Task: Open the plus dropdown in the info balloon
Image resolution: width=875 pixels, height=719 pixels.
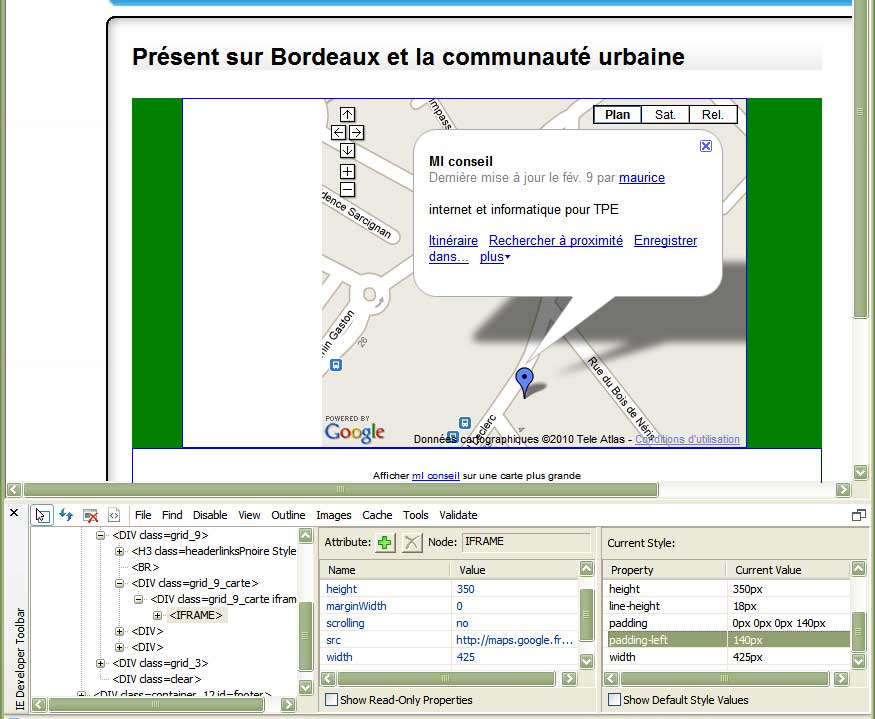Action: tap(495, 257)
